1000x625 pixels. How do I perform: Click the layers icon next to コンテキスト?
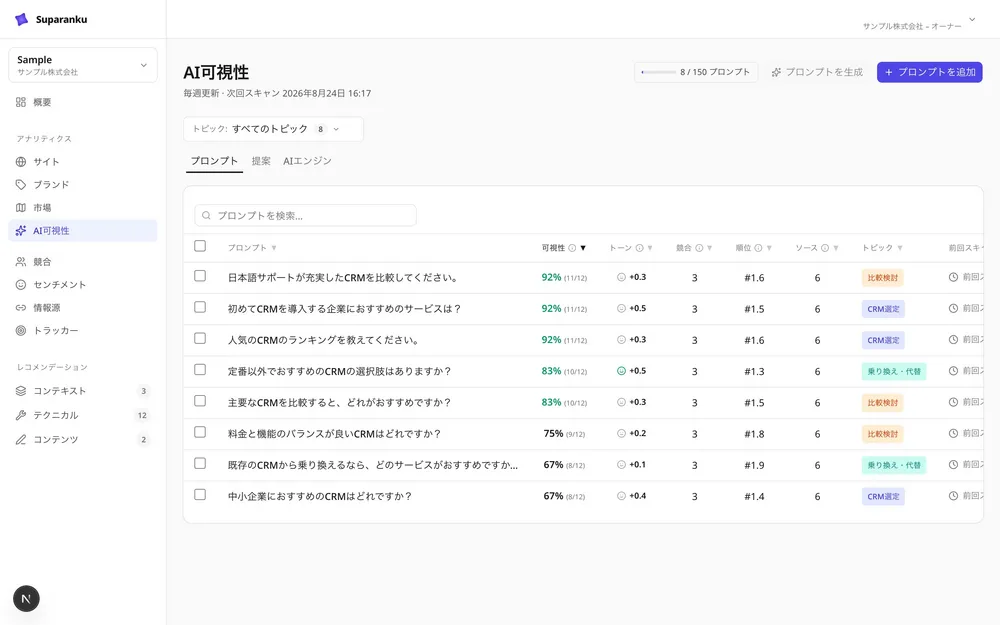pos(21,391)
